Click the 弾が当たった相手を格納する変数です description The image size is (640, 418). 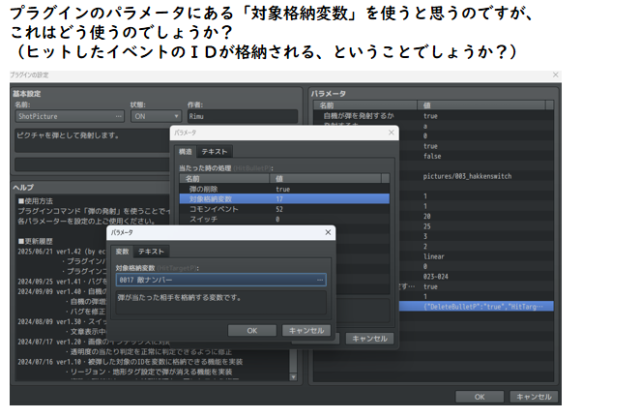tap(221, 302)
